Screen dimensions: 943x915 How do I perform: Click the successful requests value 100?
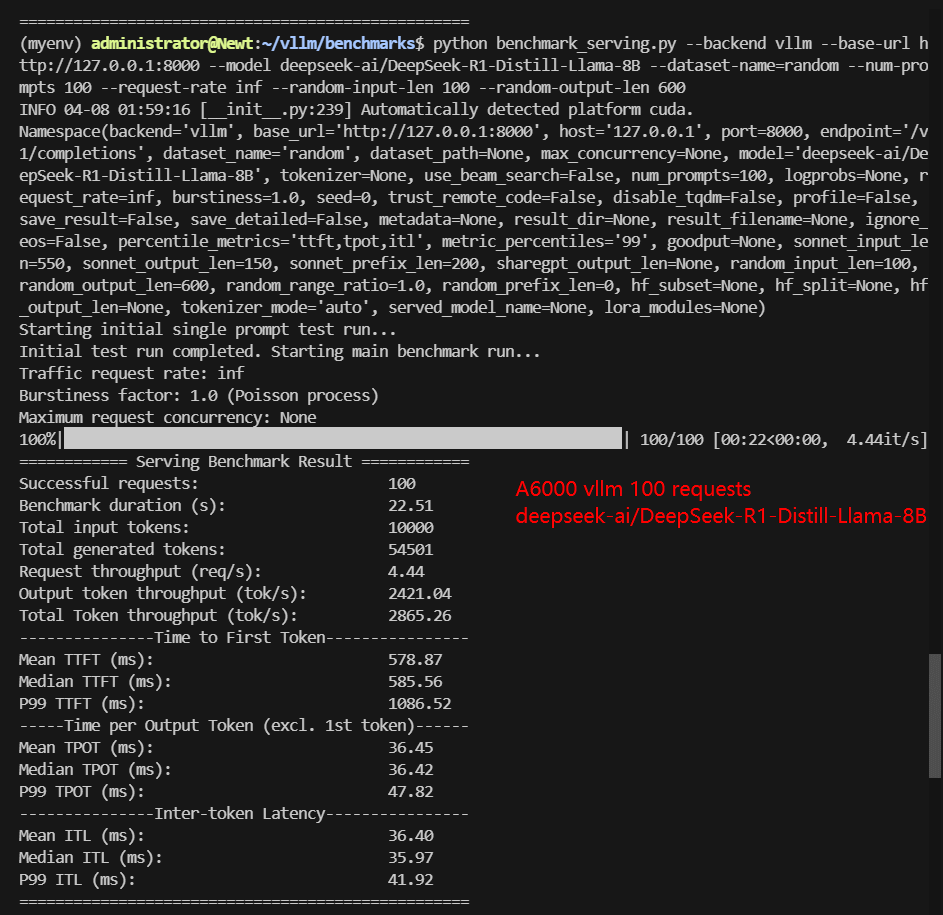(x=402, y=484)
